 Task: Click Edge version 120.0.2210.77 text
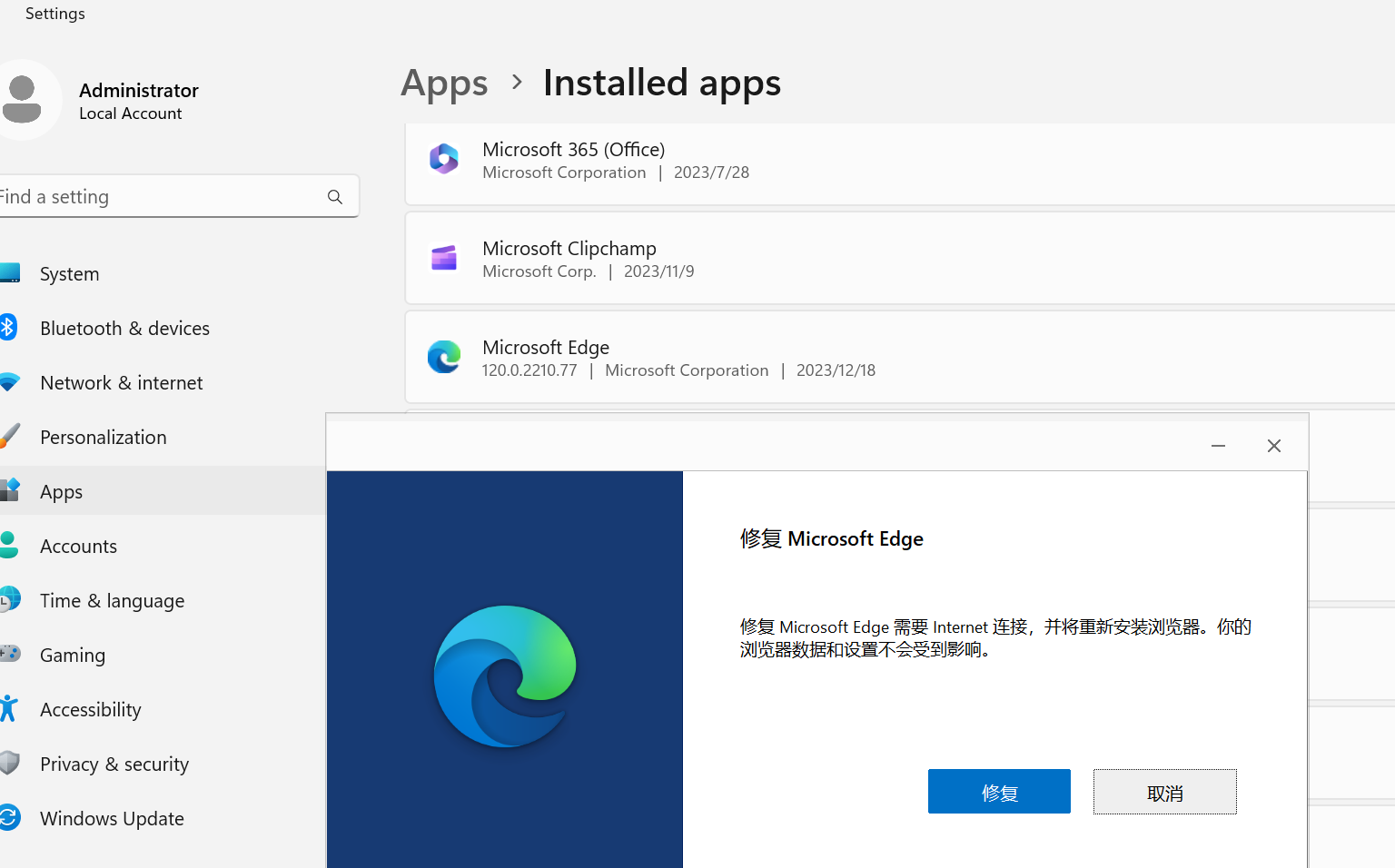[x=529, y=370]
